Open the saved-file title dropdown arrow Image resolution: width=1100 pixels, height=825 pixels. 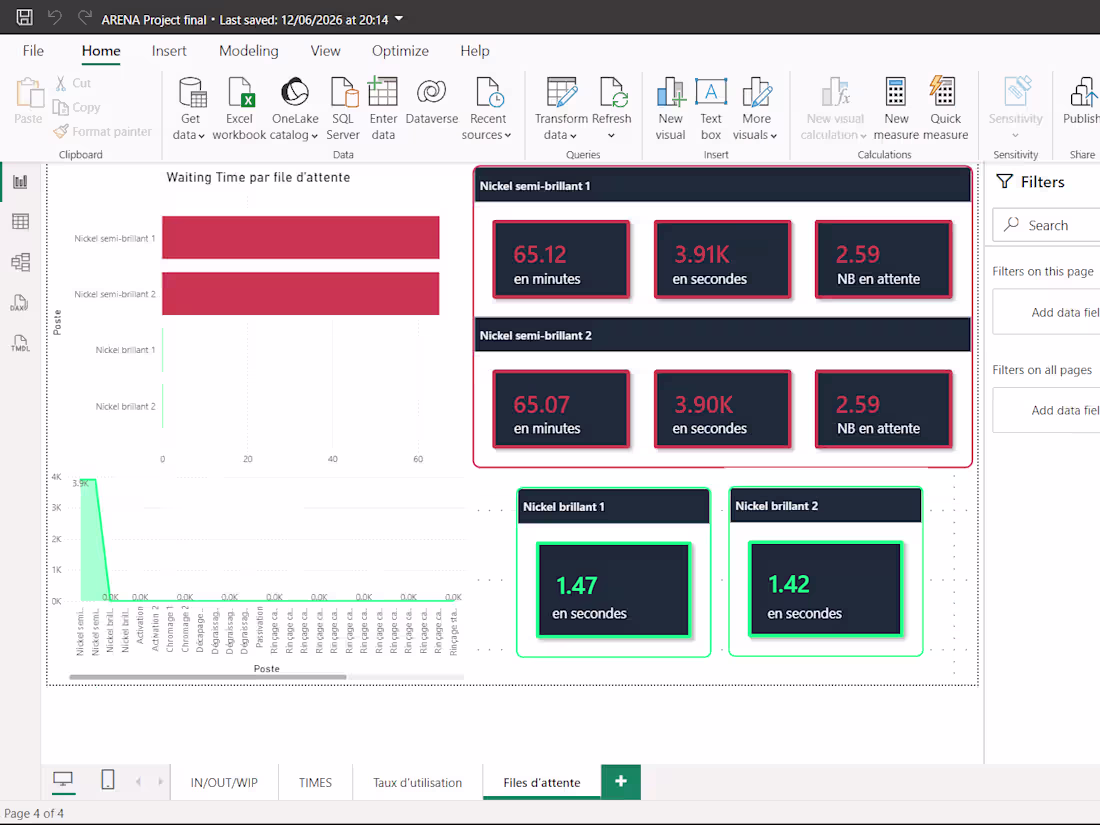tap(399, 19)
